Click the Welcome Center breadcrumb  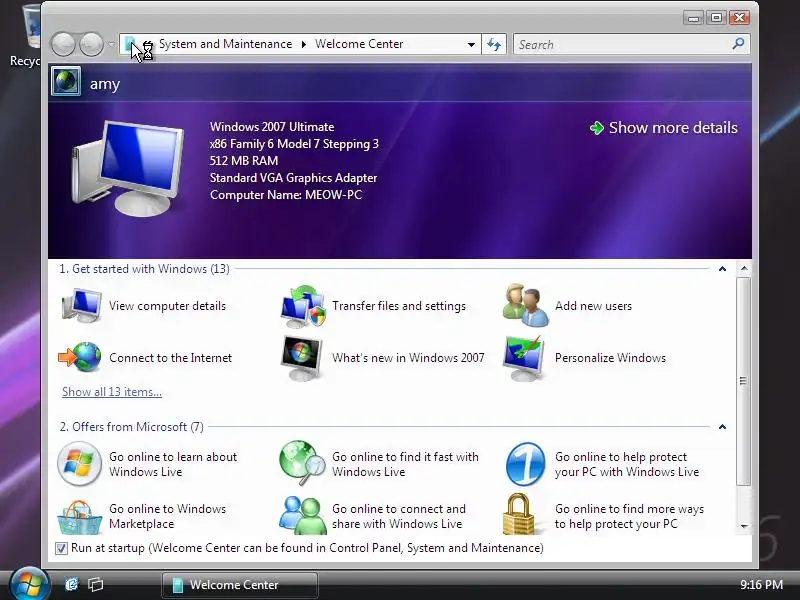pyautogui.click(x=359, y=44)
